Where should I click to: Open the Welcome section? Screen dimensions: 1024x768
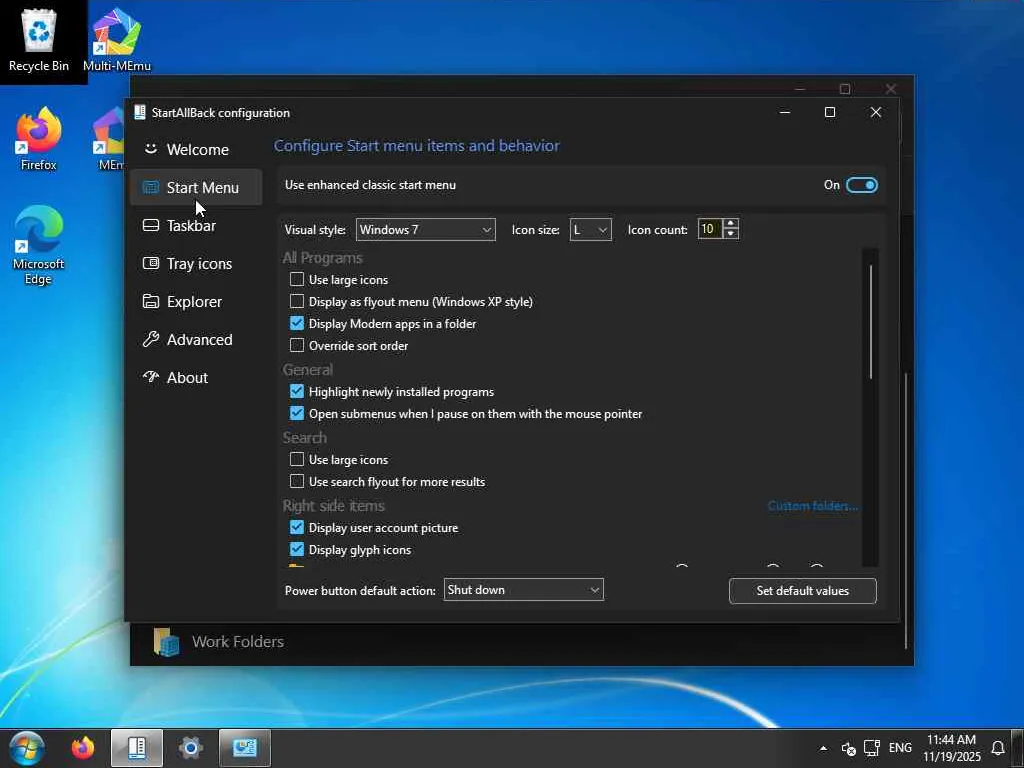(196, 150)
